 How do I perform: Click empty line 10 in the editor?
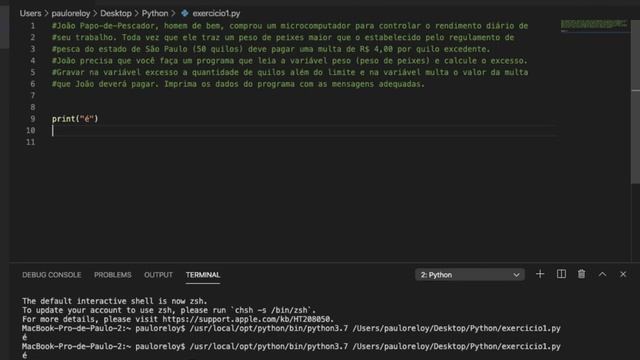coord(304,131)
